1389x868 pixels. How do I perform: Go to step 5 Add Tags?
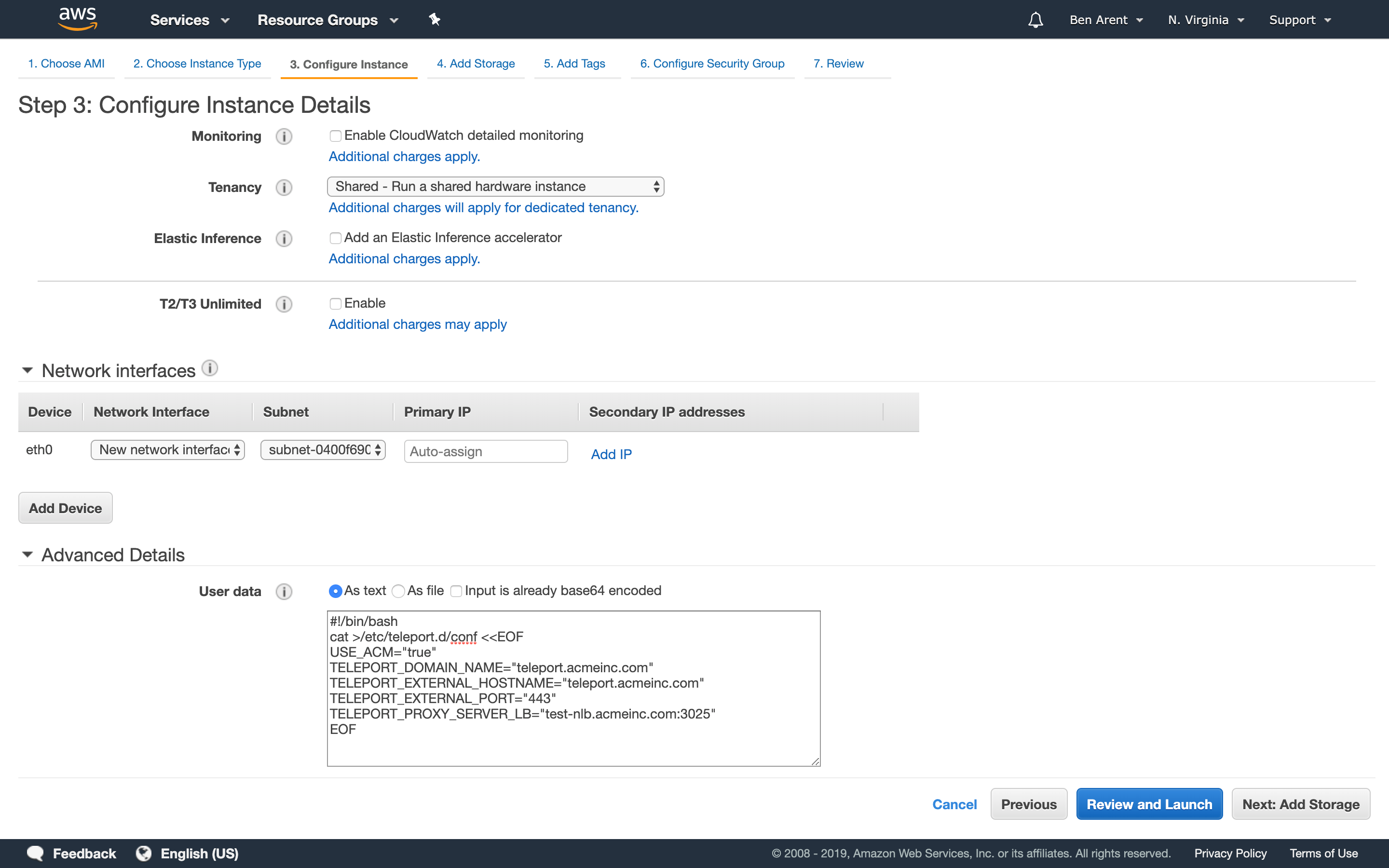click(x=574, y=64)
